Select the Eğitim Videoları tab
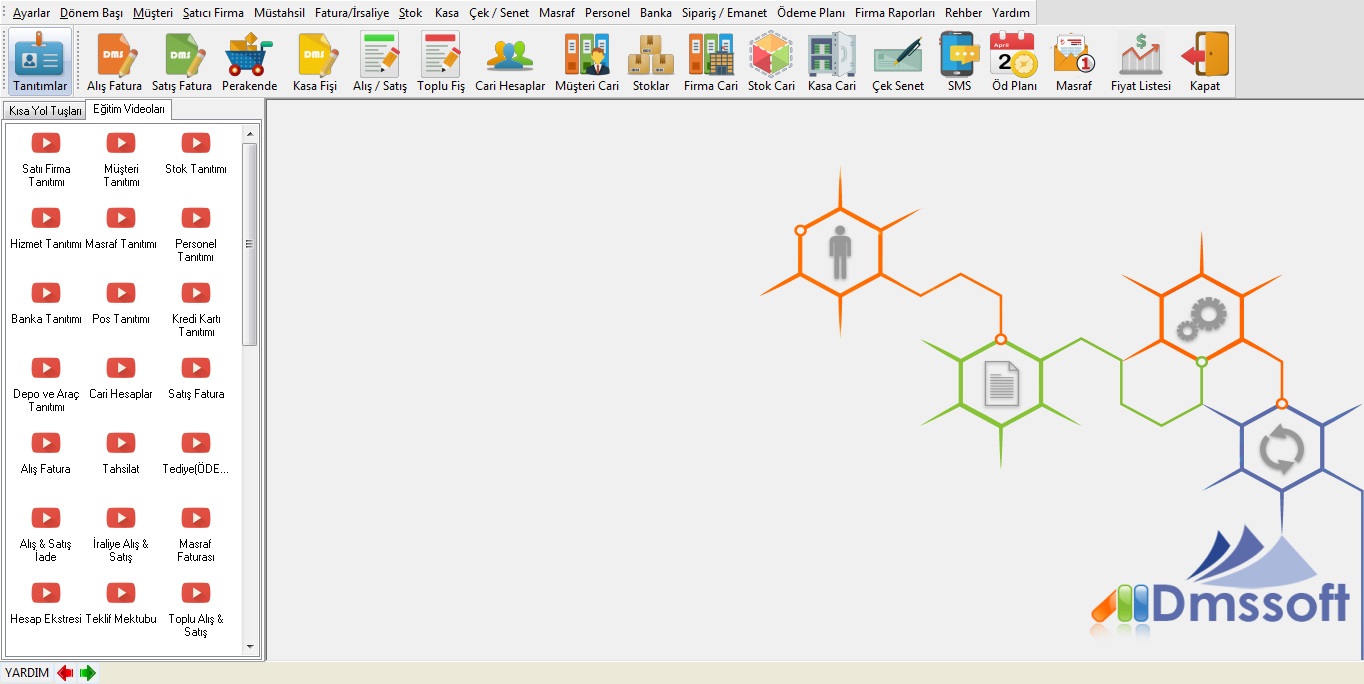The image size is (1364, 684). [x=129, y=110]
